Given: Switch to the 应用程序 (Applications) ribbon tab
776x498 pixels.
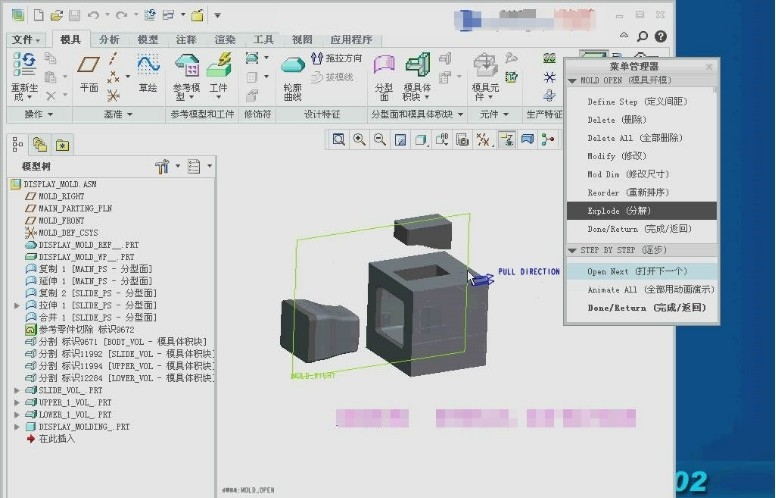Looking at the screenshot, I should (x=351, y=39).
